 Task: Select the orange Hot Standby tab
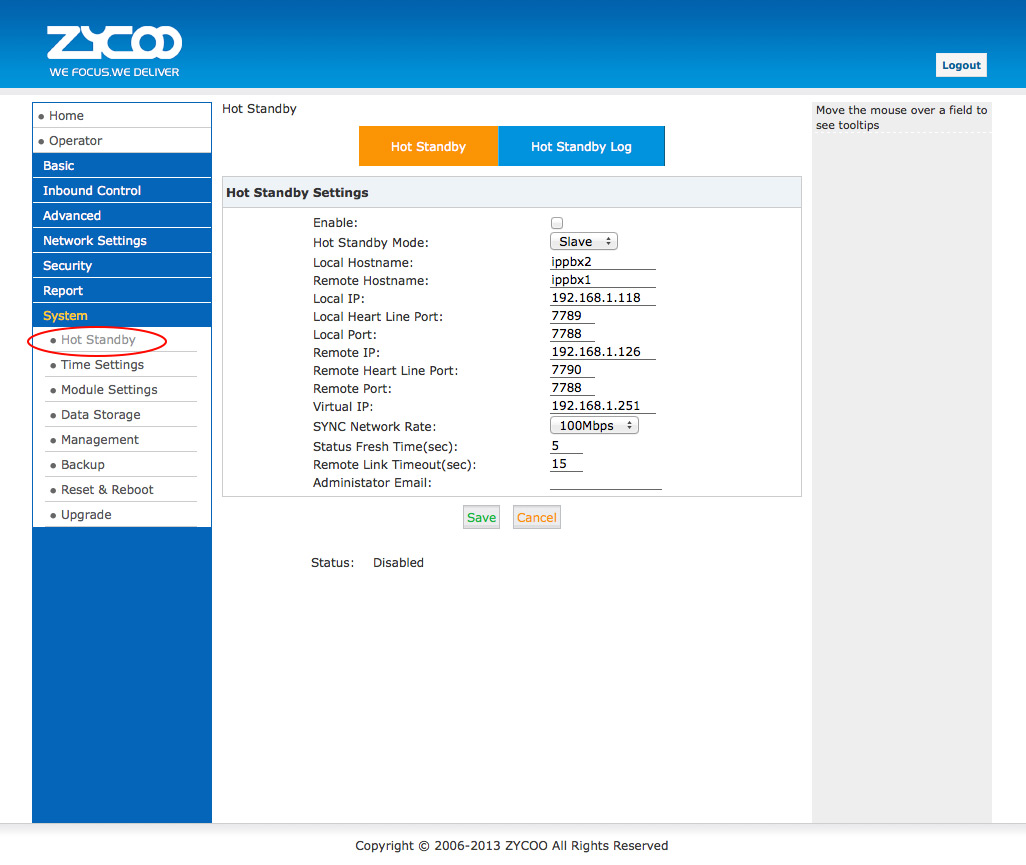(x=428, y=146)
